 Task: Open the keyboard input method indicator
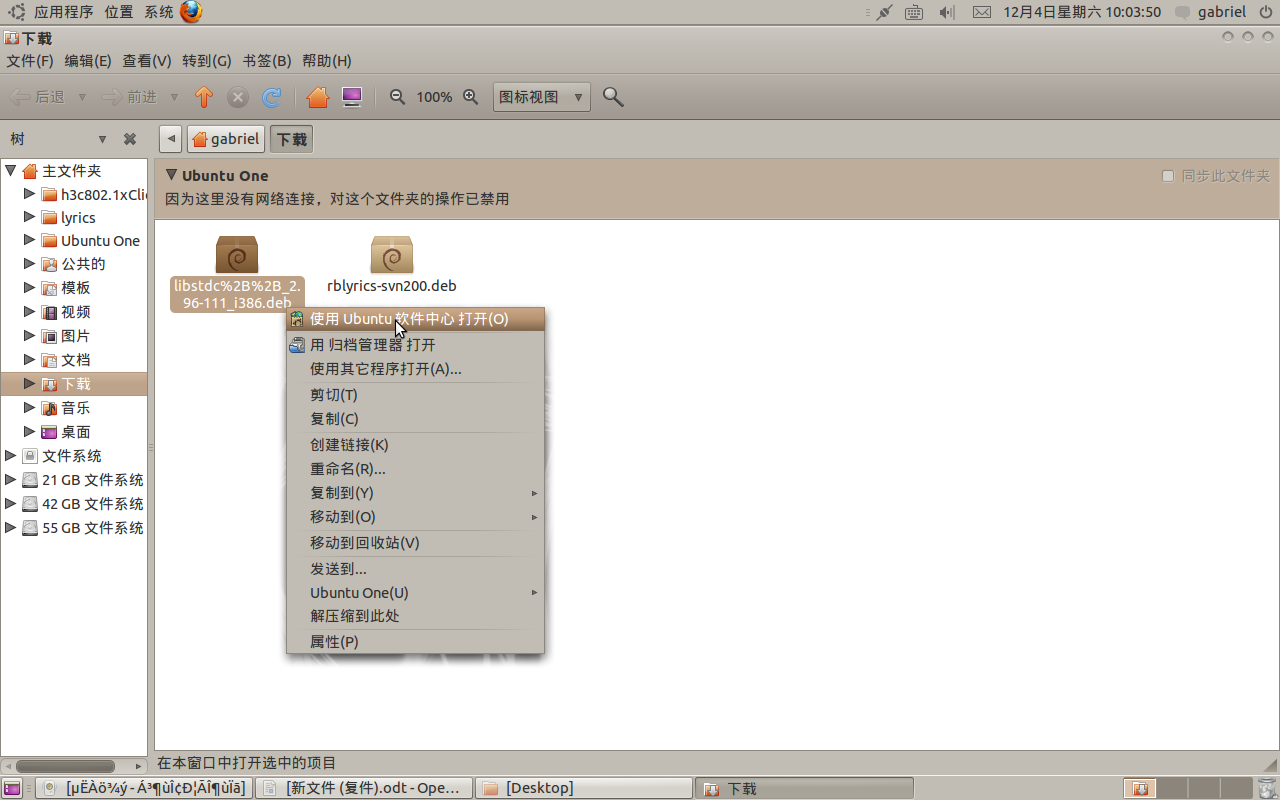[x=914, y=12]
